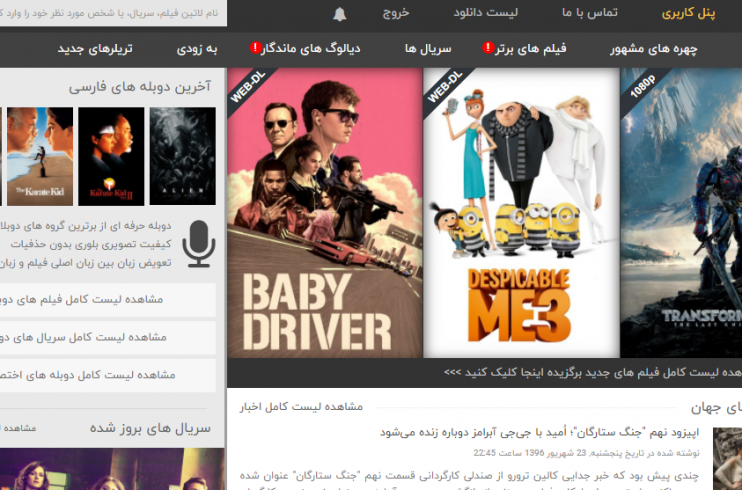The image size is (742, 490).
Task: Open به زودی coming soon menu
Action: [197, 49]
